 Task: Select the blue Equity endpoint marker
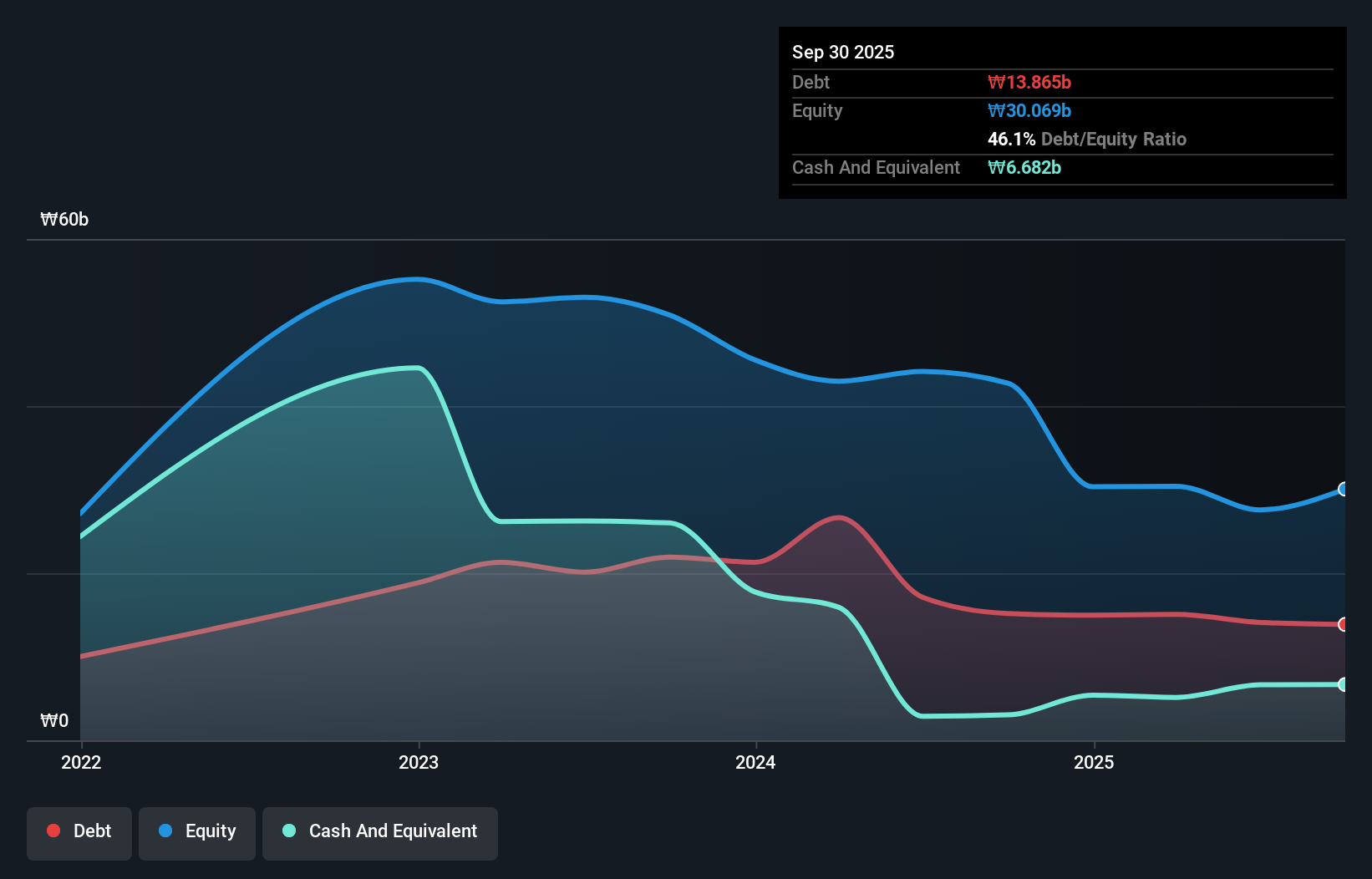click(x=1344, y=489)
